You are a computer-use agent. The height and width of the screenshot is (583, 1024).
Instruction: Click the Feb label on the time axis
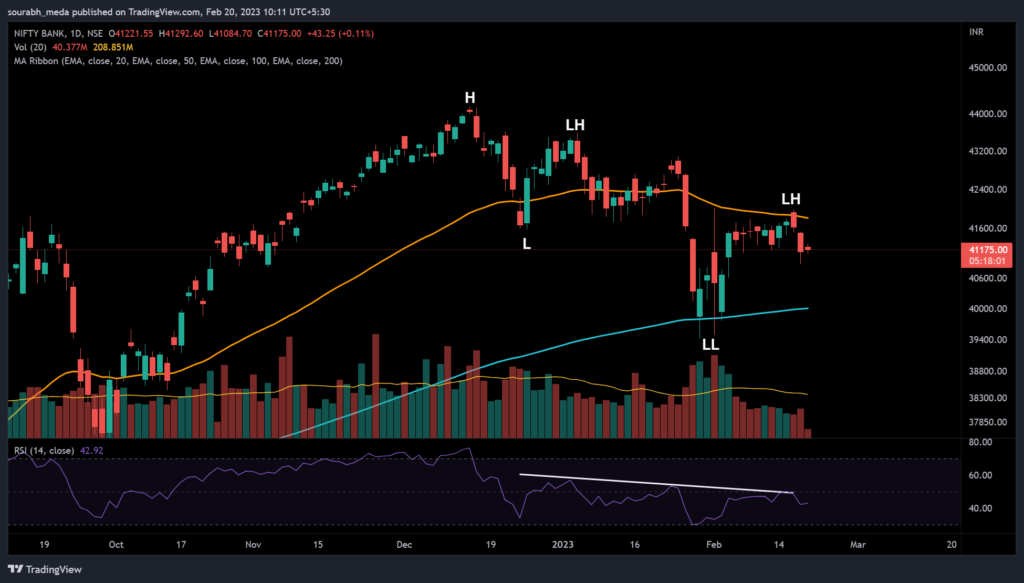click(x=714, y=544)
